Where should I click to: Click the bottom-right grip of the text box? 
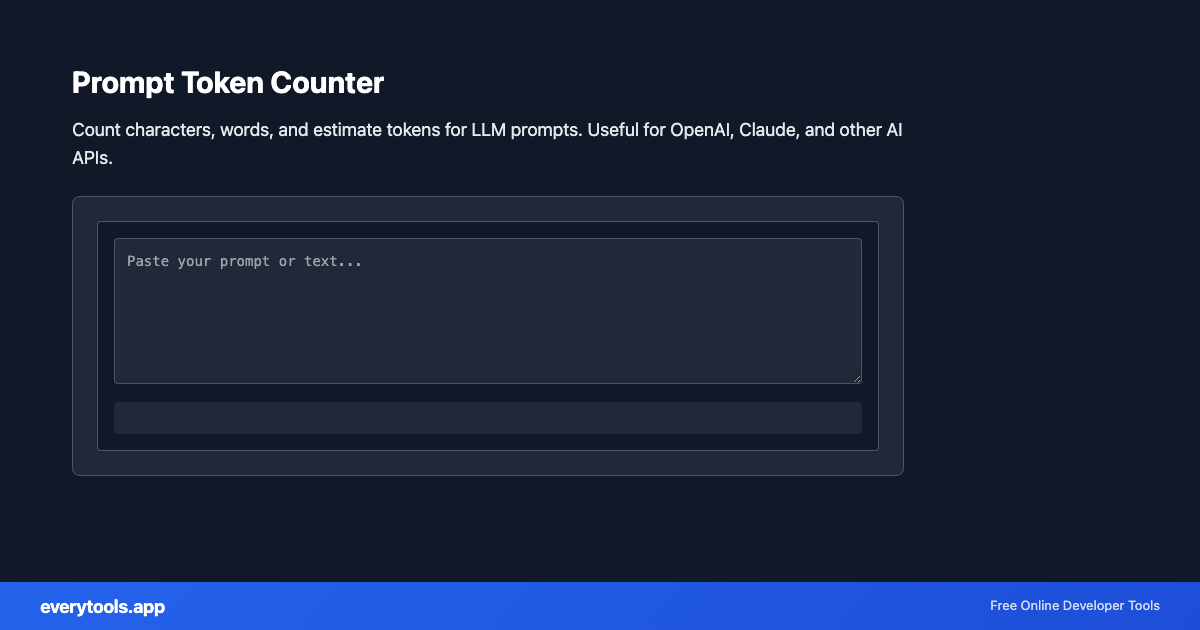coord(858,378)
